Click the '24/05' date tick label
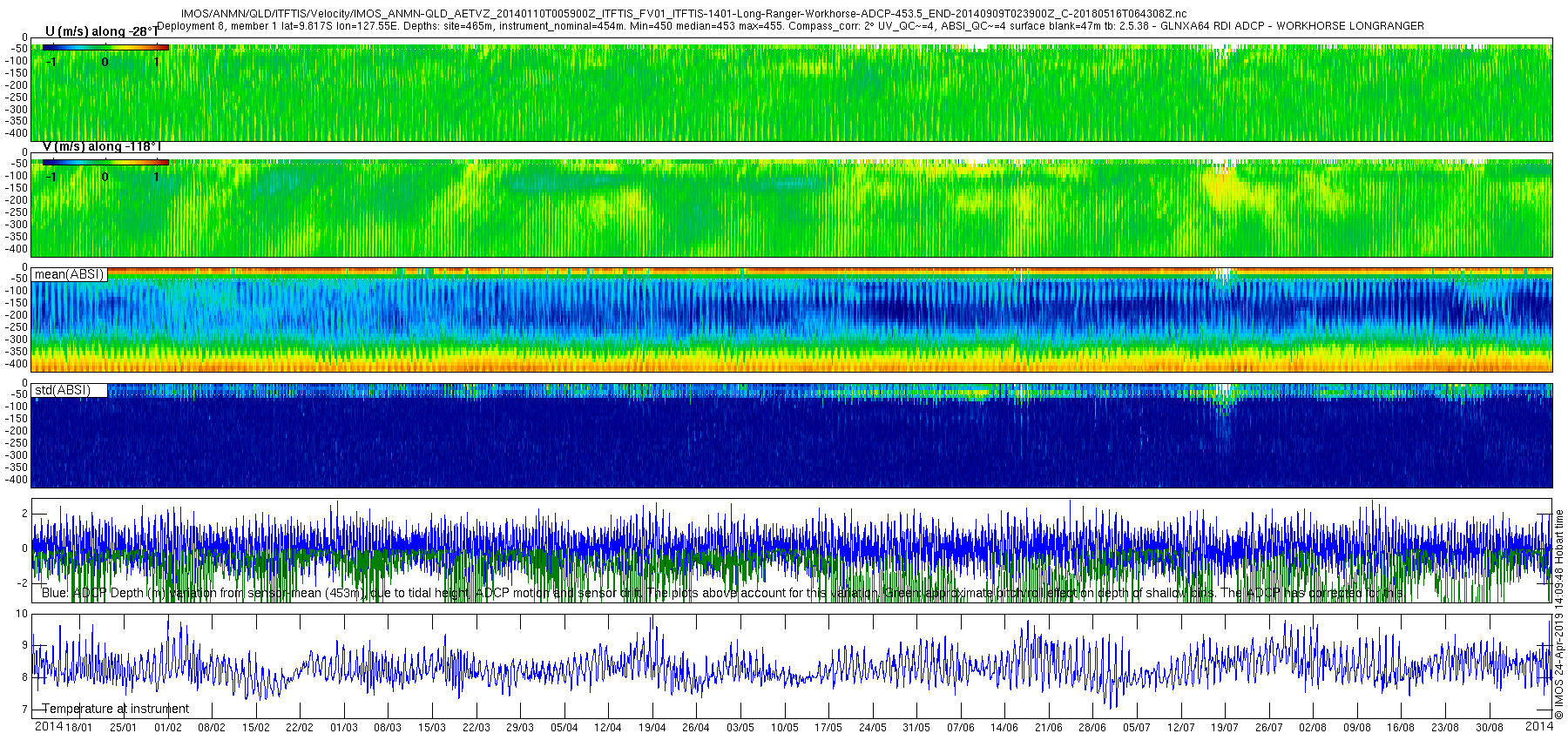Viewport: 1568px width, 740px height. pyautogui.click(x=873, y=728)
